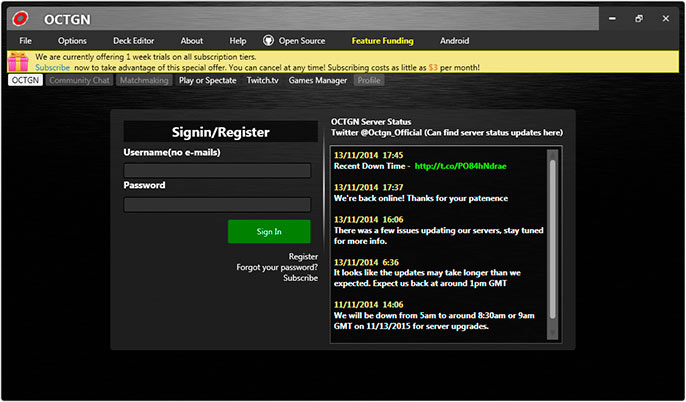Click the 11/11/2014 14:06 timestamp
The width and height of the screenshot is (686, 402).
[368, 304]
